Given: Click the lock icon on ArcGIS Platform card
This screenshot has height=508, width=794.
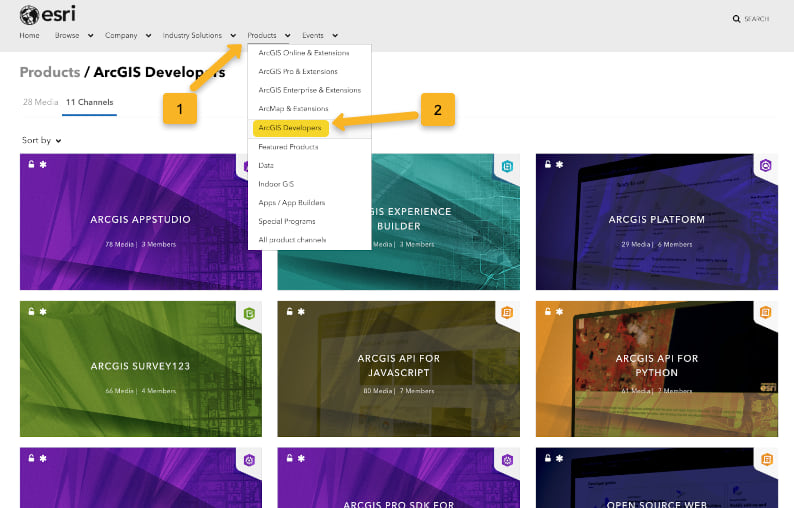Looking at the screenshot, I should (547, 164).
